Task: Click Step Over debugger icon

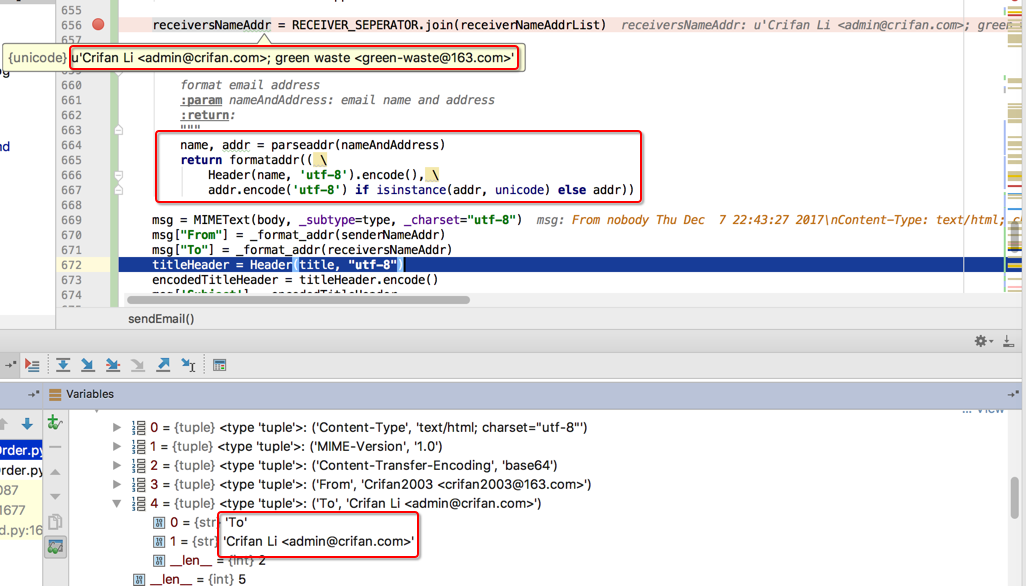Action: click(x=63, y=365)
